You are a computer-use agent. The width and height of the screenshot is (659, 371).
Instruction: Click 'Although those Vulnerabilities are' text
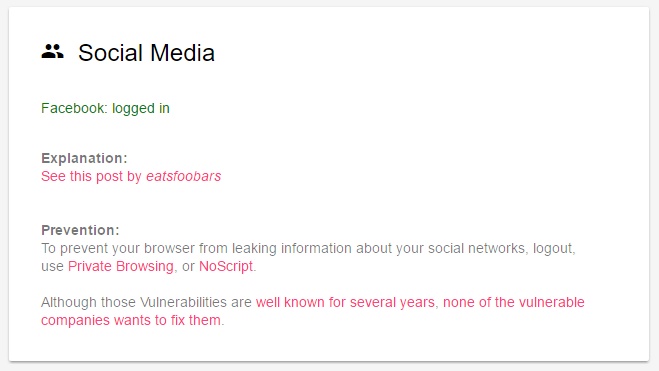[146, 303]
